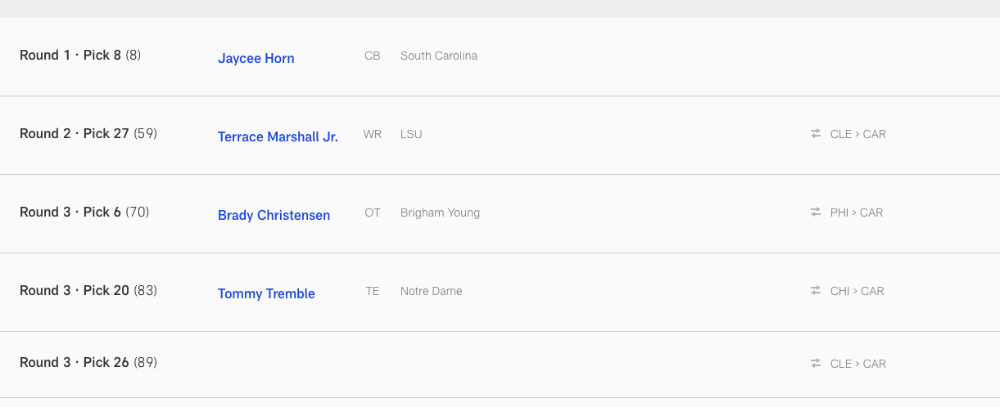Click CLE > CAR text in Marshall row
Screen dimensions: 1000x407
[858, 134]
